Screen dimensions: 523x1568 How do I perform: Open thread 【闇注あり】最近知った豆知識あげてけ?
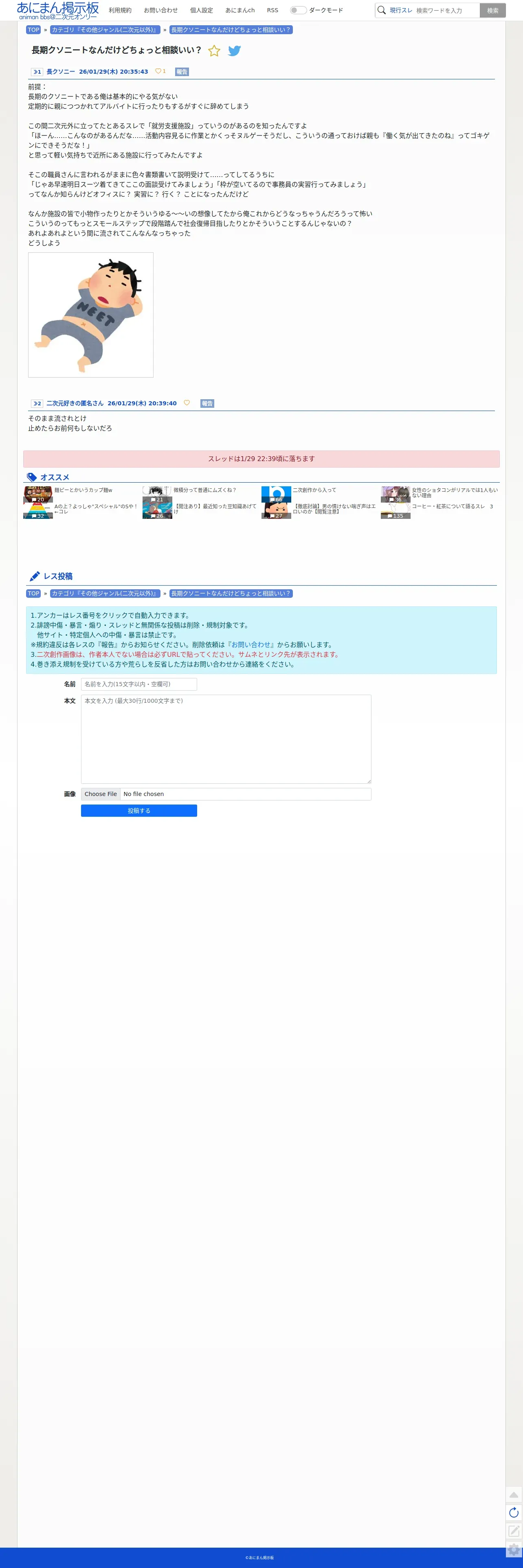215,509
